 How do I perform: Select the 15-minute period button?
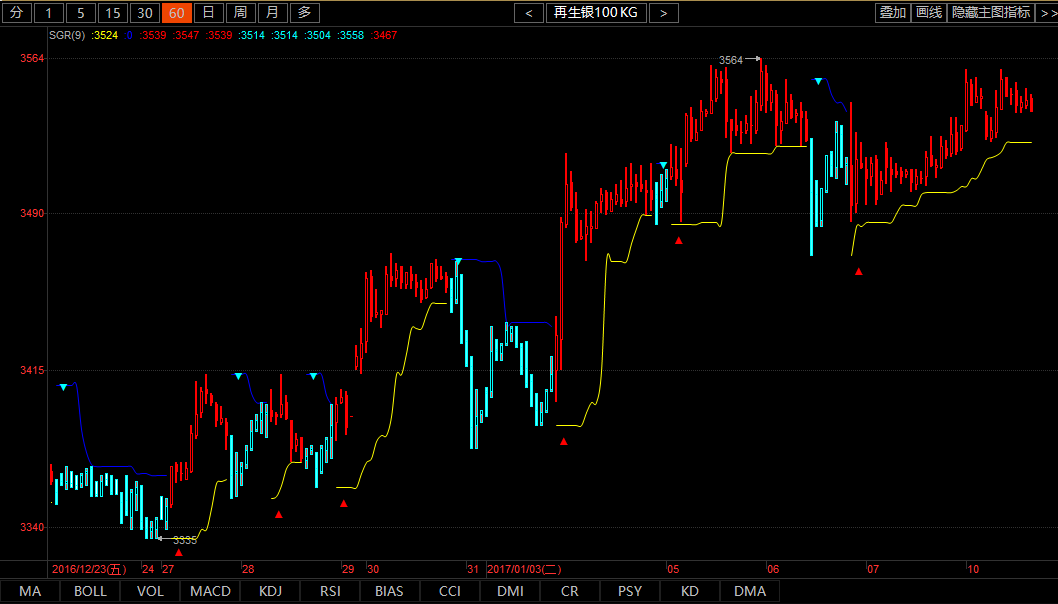click(113, 13)
